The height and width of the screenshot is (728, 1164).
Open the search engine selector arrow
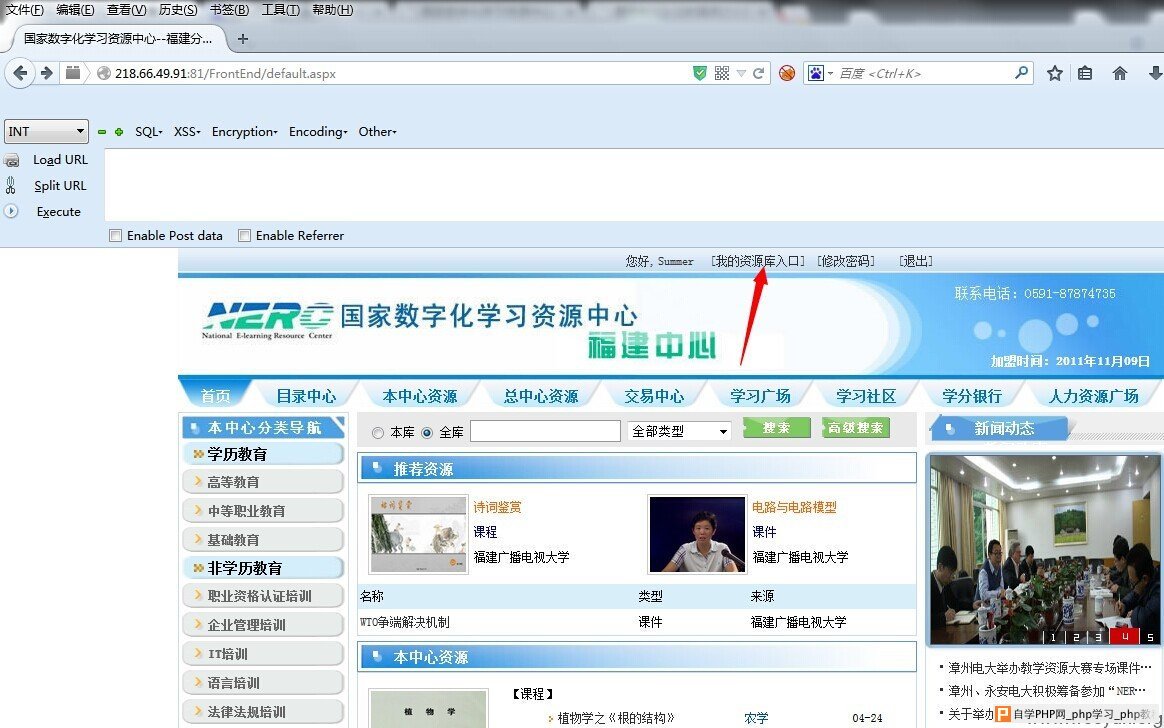click(830, 73)
